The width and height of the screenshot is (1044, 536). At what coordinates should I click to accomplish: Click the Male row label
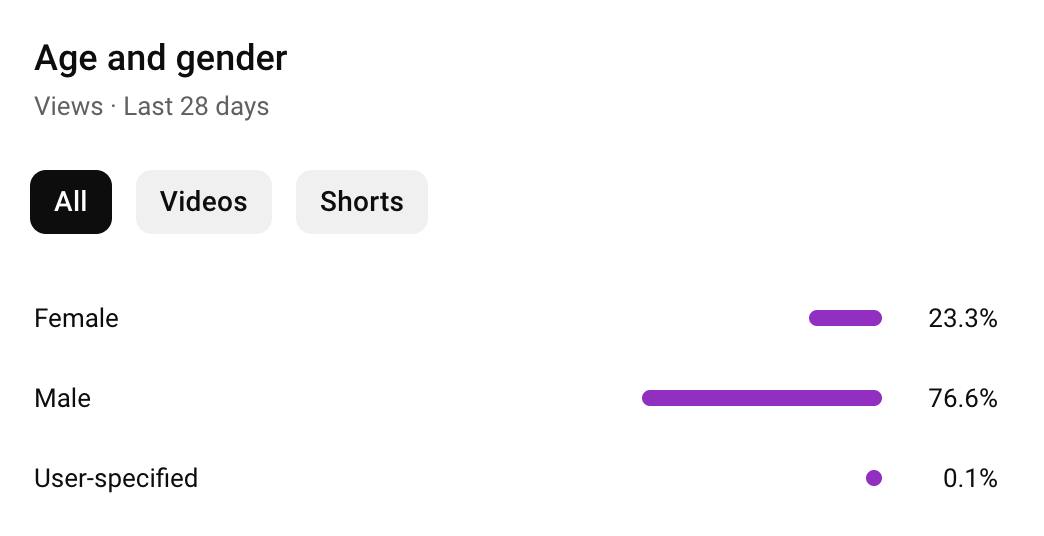[x=62, y=398]
